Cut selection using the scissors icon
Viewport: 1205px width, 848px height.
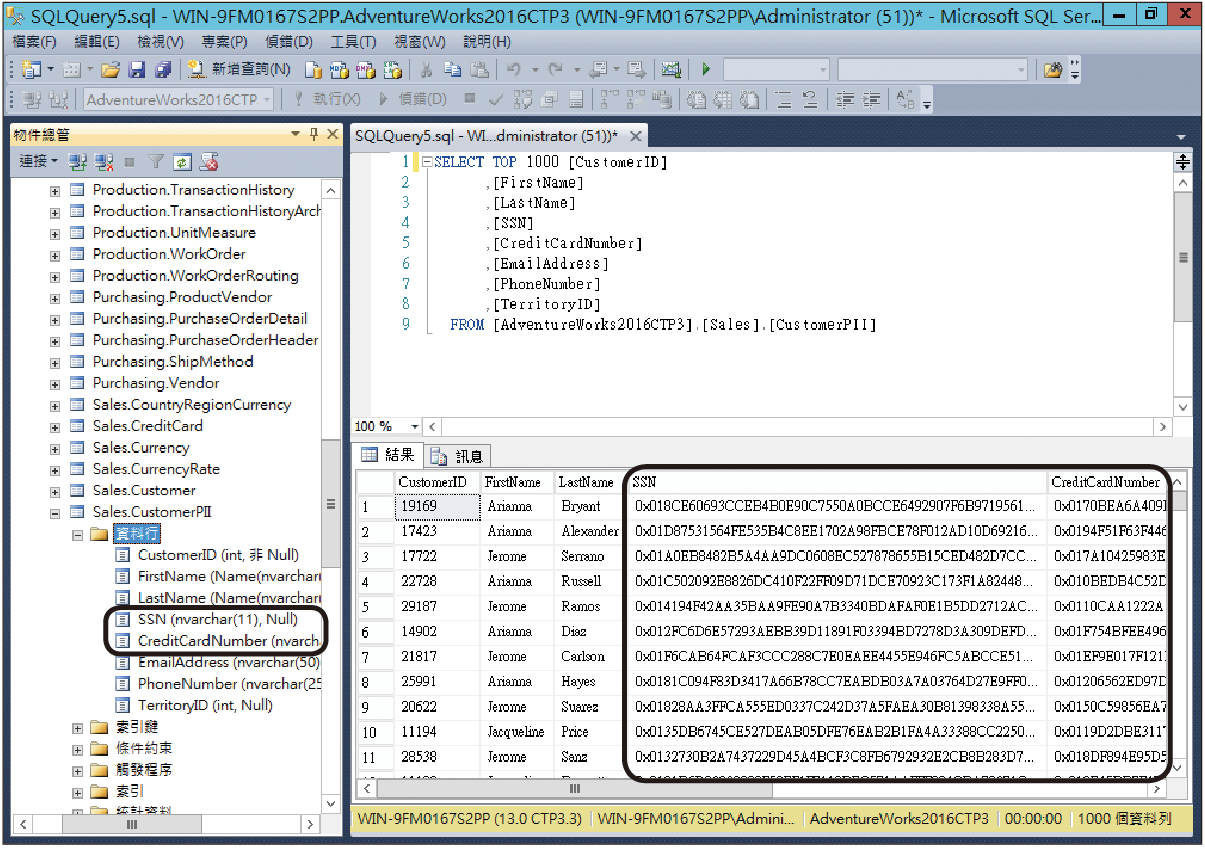click(426, 70)
